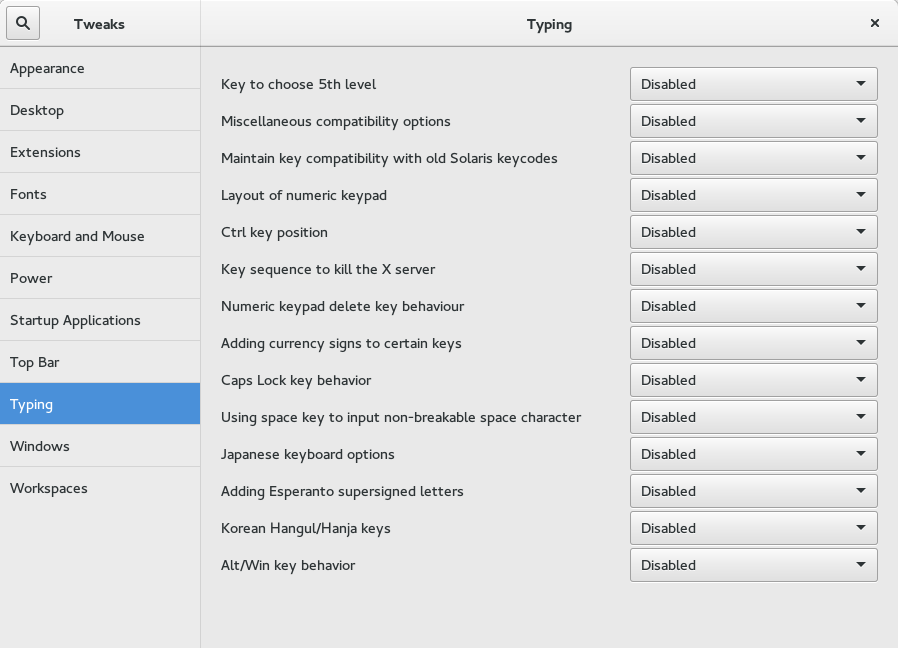
Task: Go to Windows settings
Action: pyautogui.click(x=100, y=446)
